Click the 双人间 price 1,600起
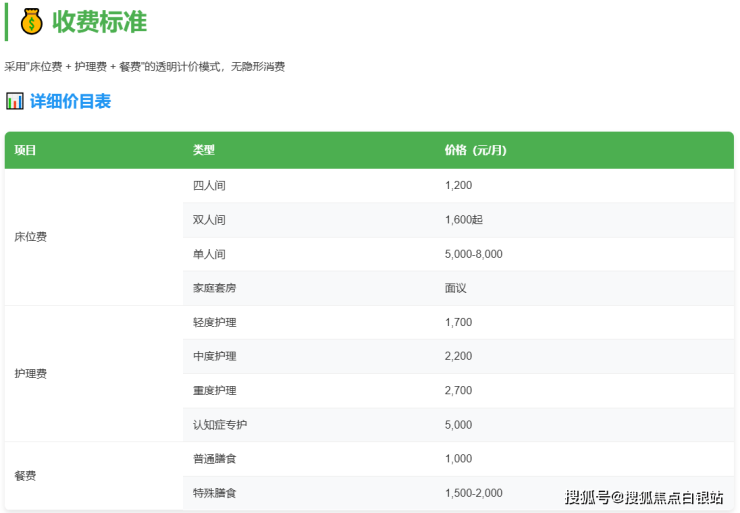The image size is (740, 513). [x=463, y=220]
